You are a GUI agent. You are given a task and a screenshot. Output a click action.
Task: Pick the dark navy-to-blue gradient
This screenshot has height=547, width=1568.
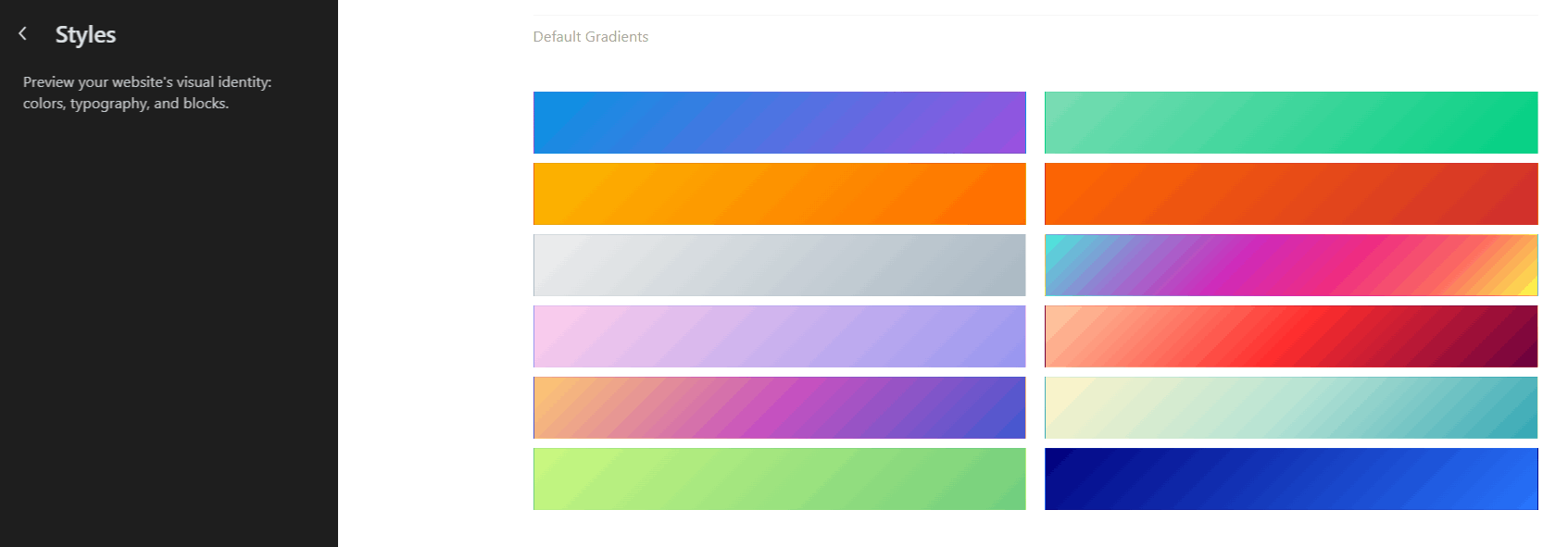click(x=1290, y=479)
